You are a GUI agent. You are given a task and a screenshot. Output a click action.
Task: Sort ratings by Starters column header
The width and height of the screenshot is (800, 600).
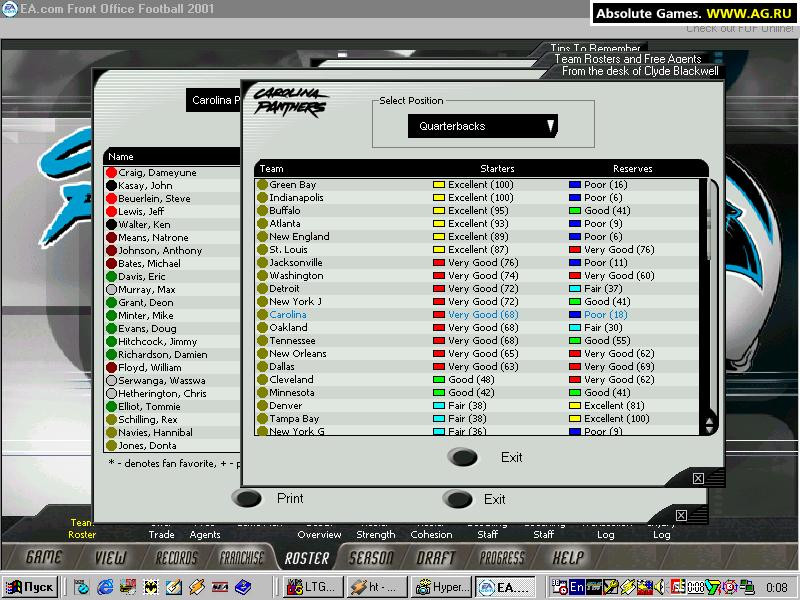497,168
